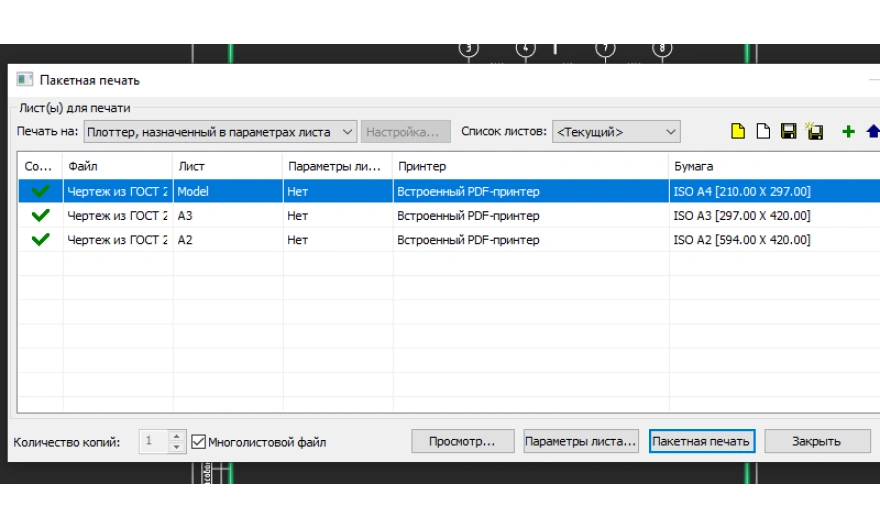Move sheet up with the blue arrow
The width and height of the screenshot is (880, 528).
872,132
